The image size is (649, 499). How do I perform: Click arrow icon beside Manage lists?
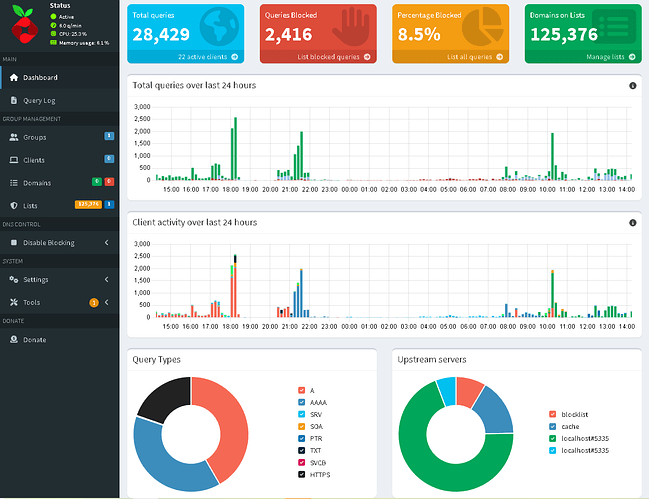click(x=632, y=57)
